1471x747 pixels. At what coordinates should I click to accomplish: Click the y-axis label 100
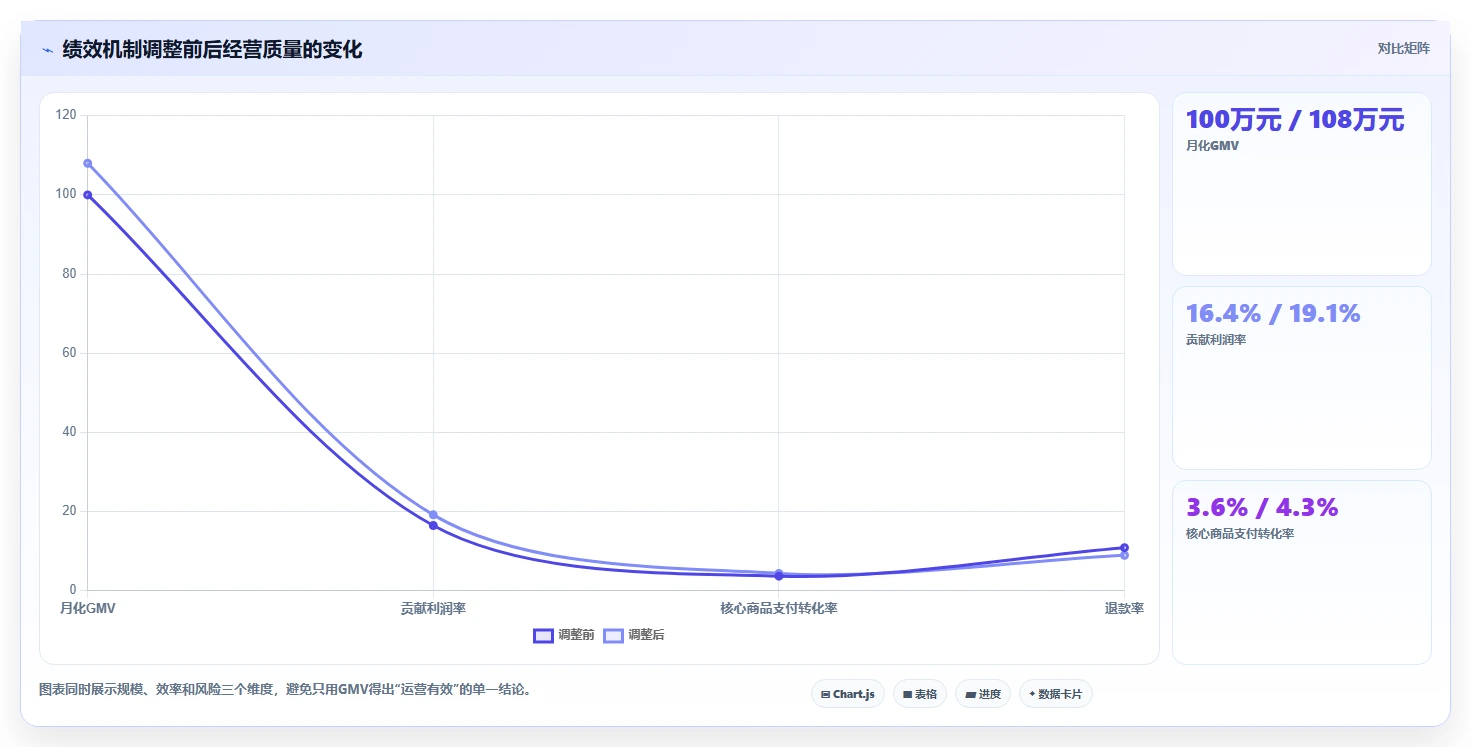pos(66,194)
